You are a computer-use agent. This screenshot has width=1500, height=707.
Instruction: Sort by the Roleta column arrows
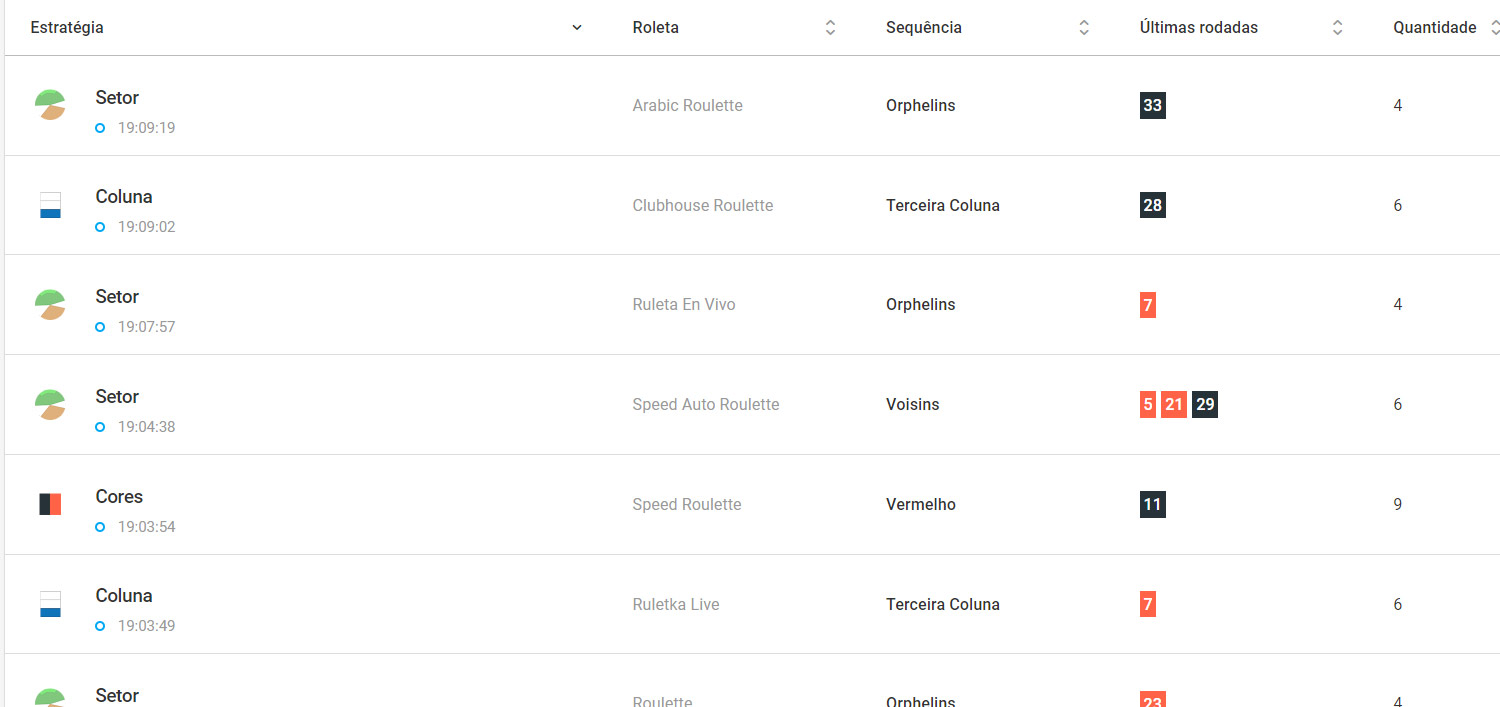(x=830, y=28)
